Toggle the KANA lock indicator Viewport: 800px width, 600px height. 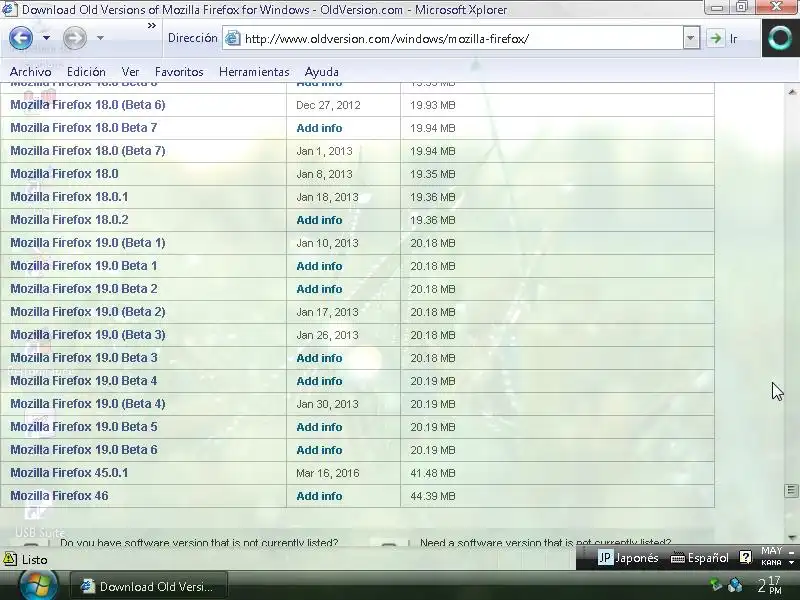(771, 562)
